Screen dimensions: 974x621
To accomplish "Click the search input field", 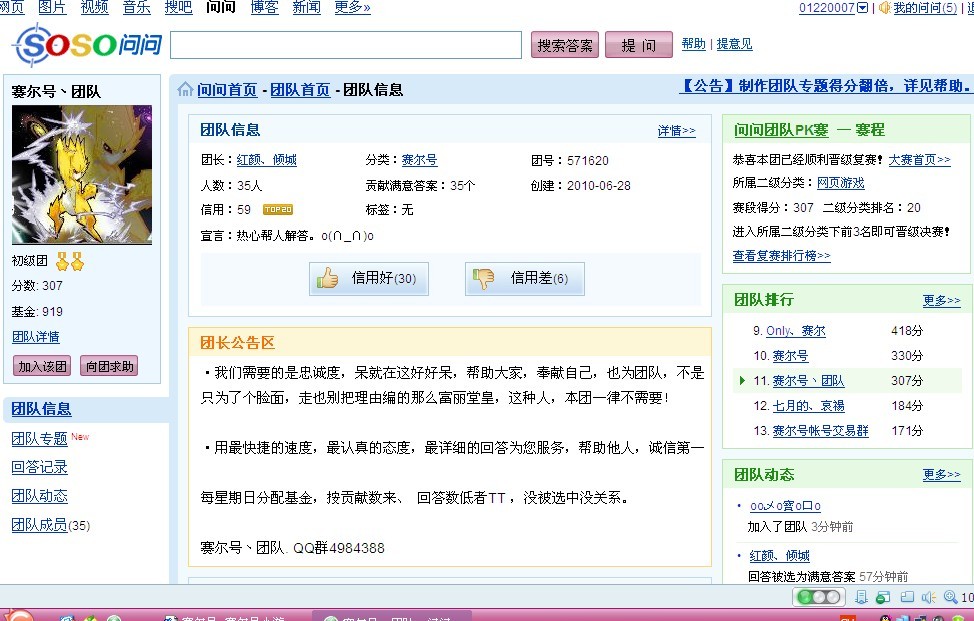I will click(346, 45).
